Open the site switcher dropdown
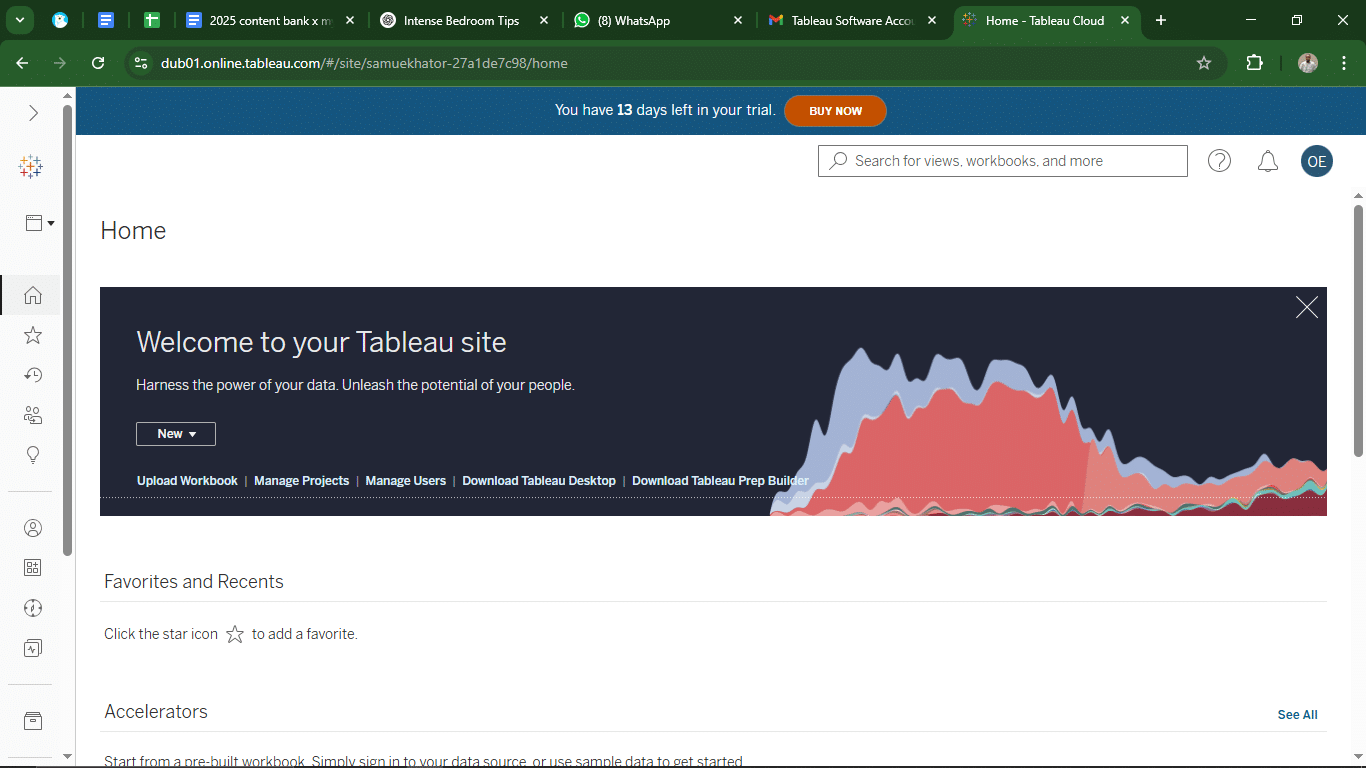 click(x=39, y=223)
